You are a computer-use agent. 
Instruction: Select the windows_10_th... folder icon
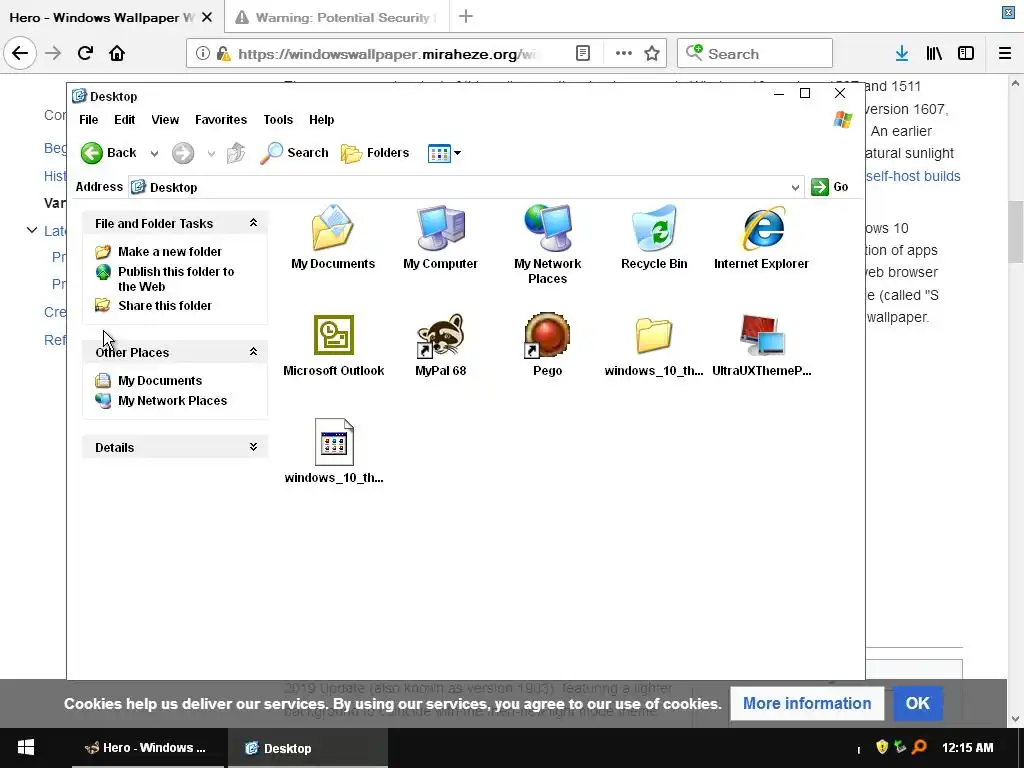click(654, 345)
